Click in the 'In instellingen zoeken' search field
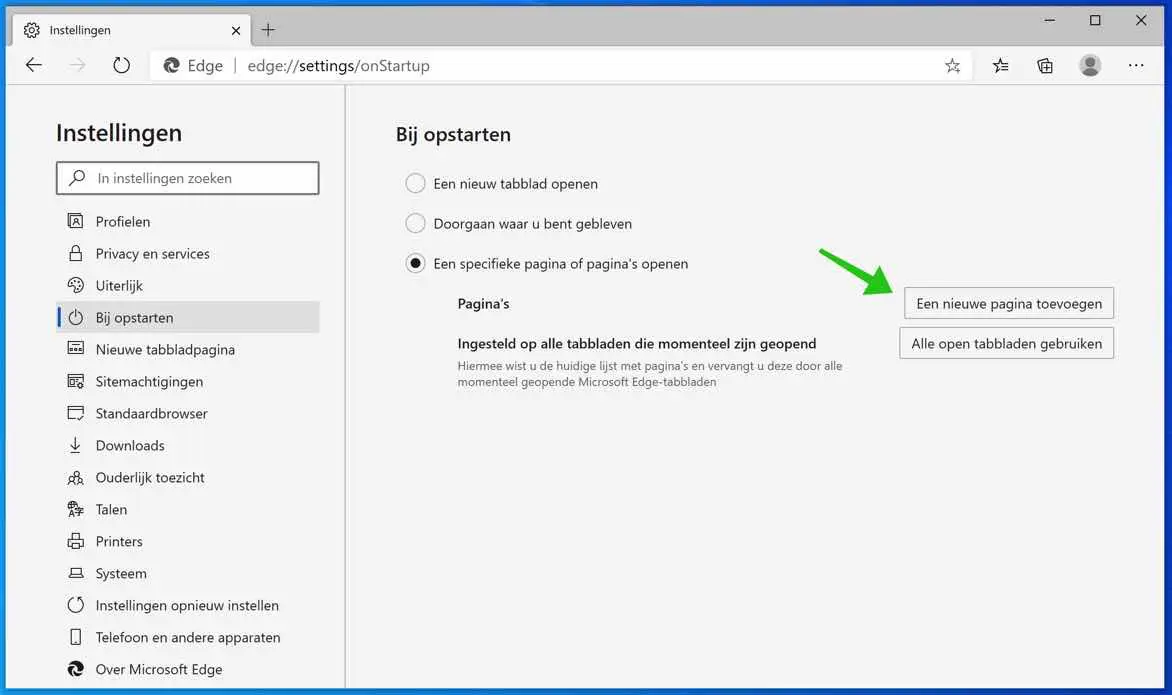The width and height of the screenshot is (1172, 695). pyautogui.click(x=188, y=178)
